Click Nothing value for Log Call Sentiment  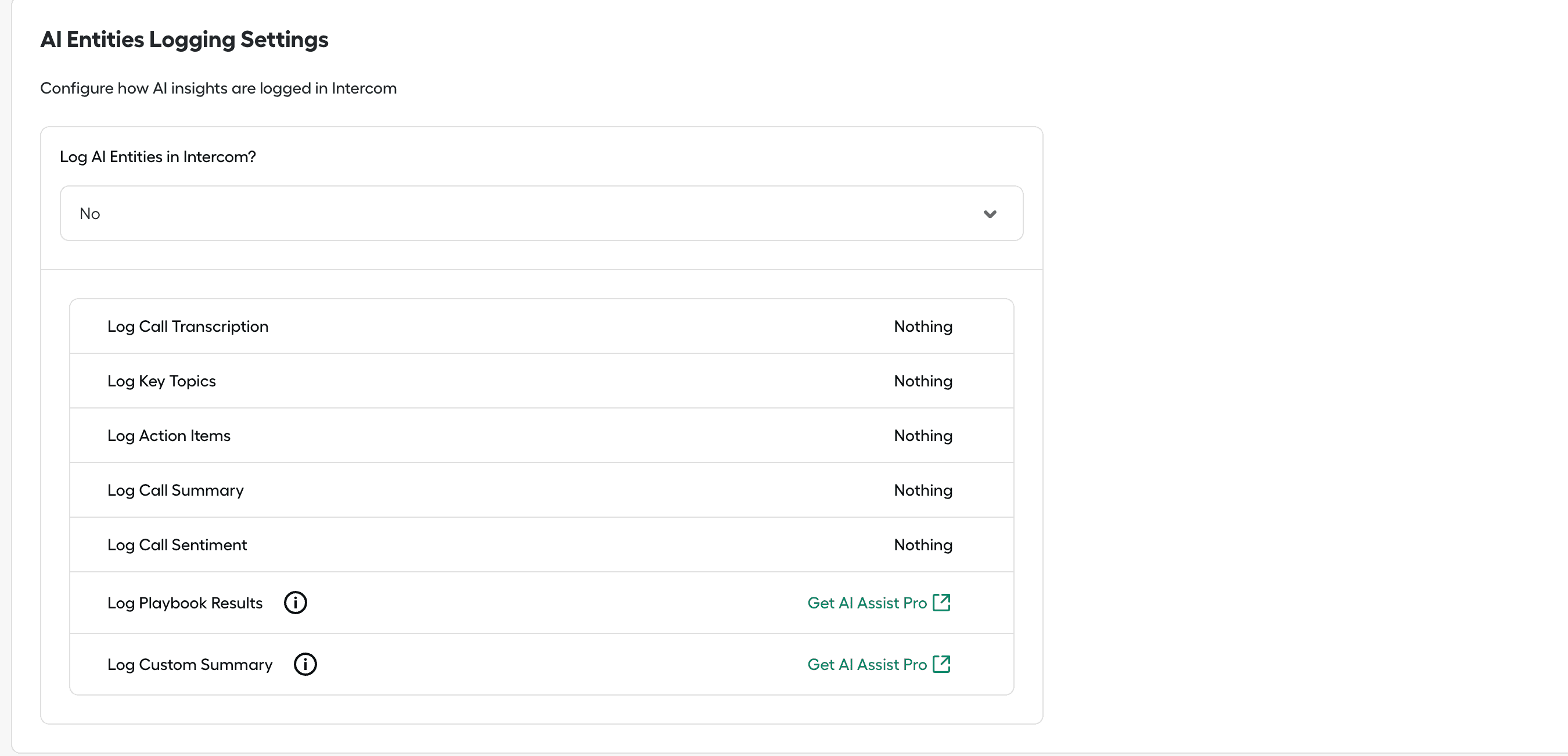point(923,544)
